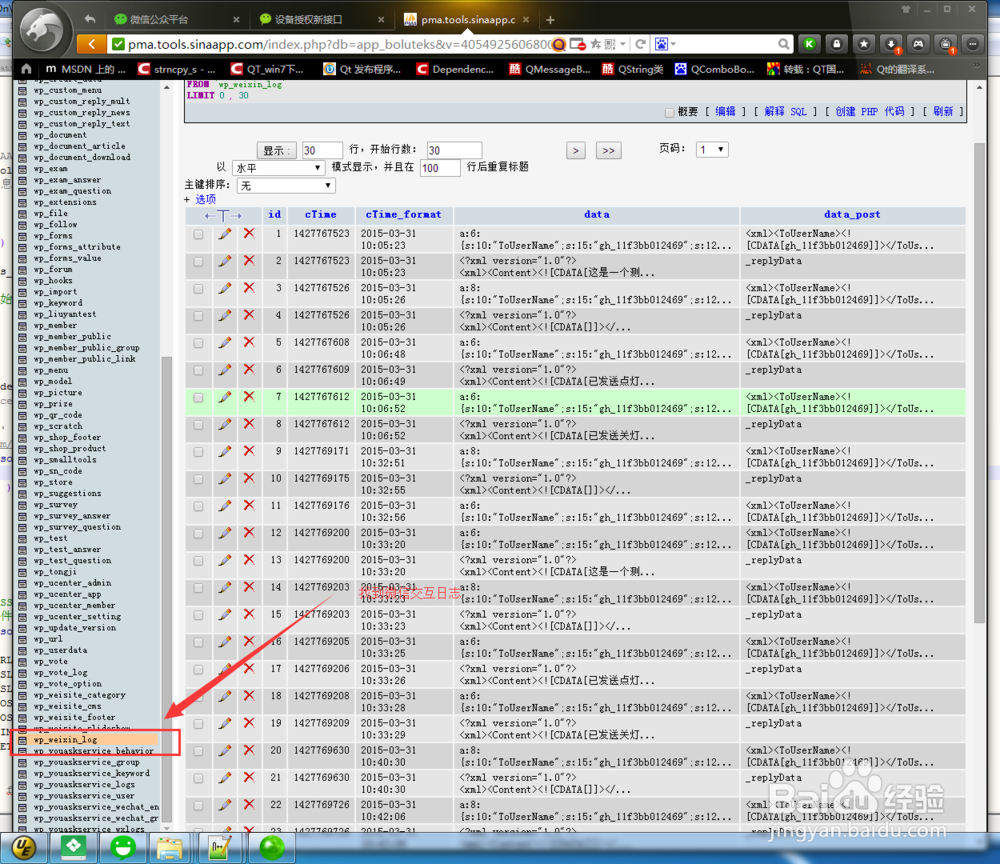Open the notepad app in taskbar
This screenshot has height=864, width=1000.
(219, 847)
